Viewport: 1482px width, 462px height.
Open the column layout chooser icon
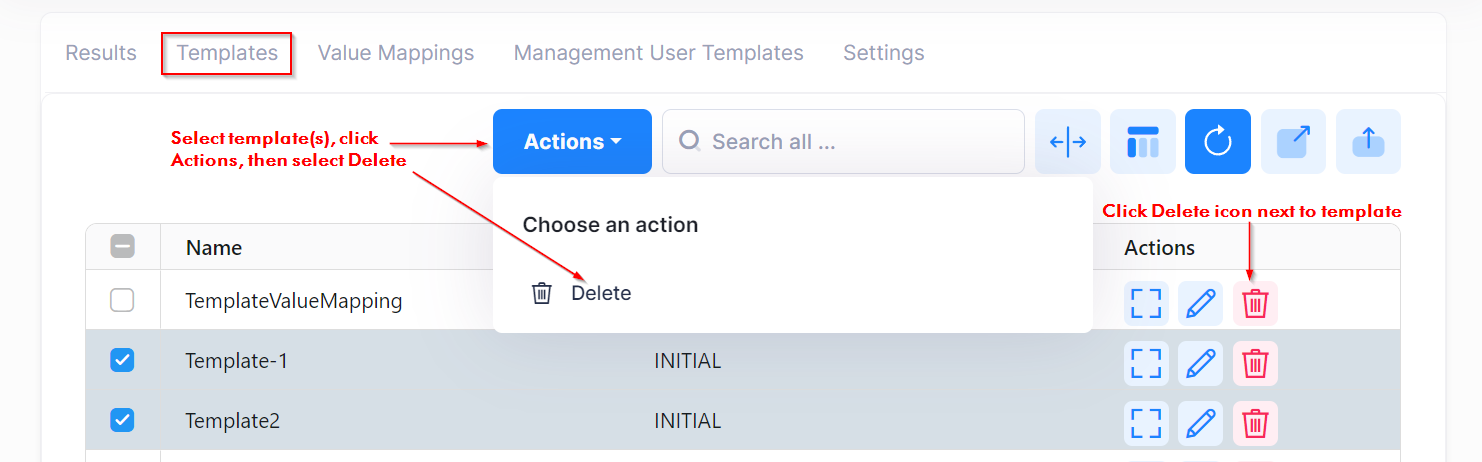(1143, 142)
